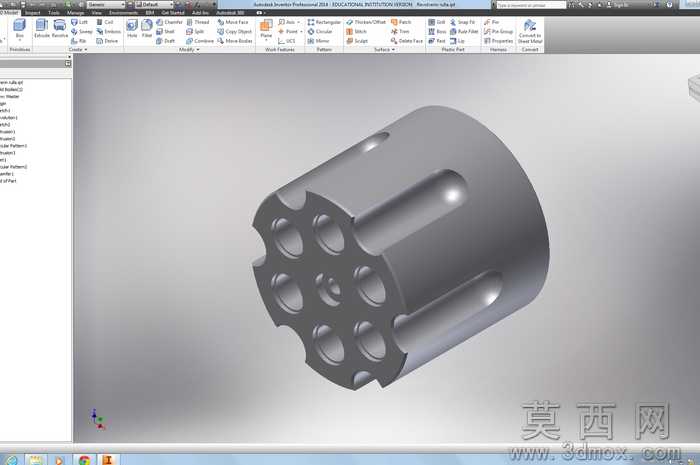Select the Mirror tool
Viewport: 700px width, 465px height.
coord(318,41)
